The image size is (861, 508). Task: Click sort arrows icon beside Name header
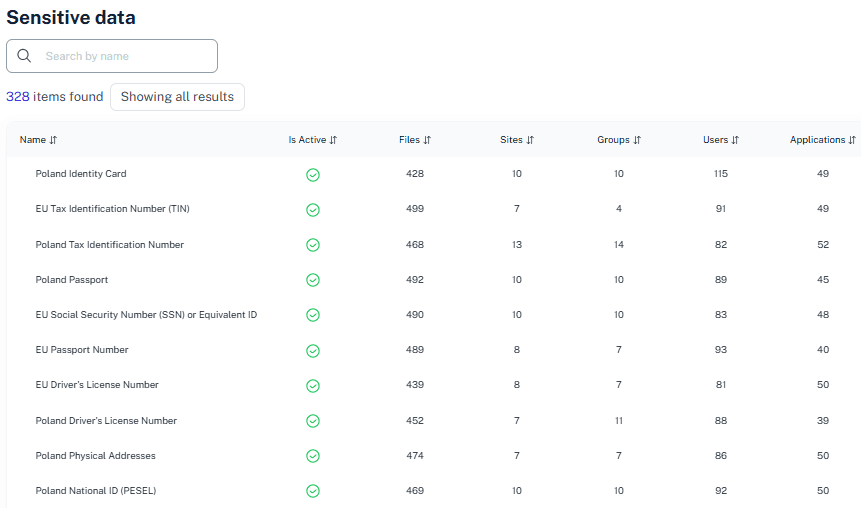point(53,140)
